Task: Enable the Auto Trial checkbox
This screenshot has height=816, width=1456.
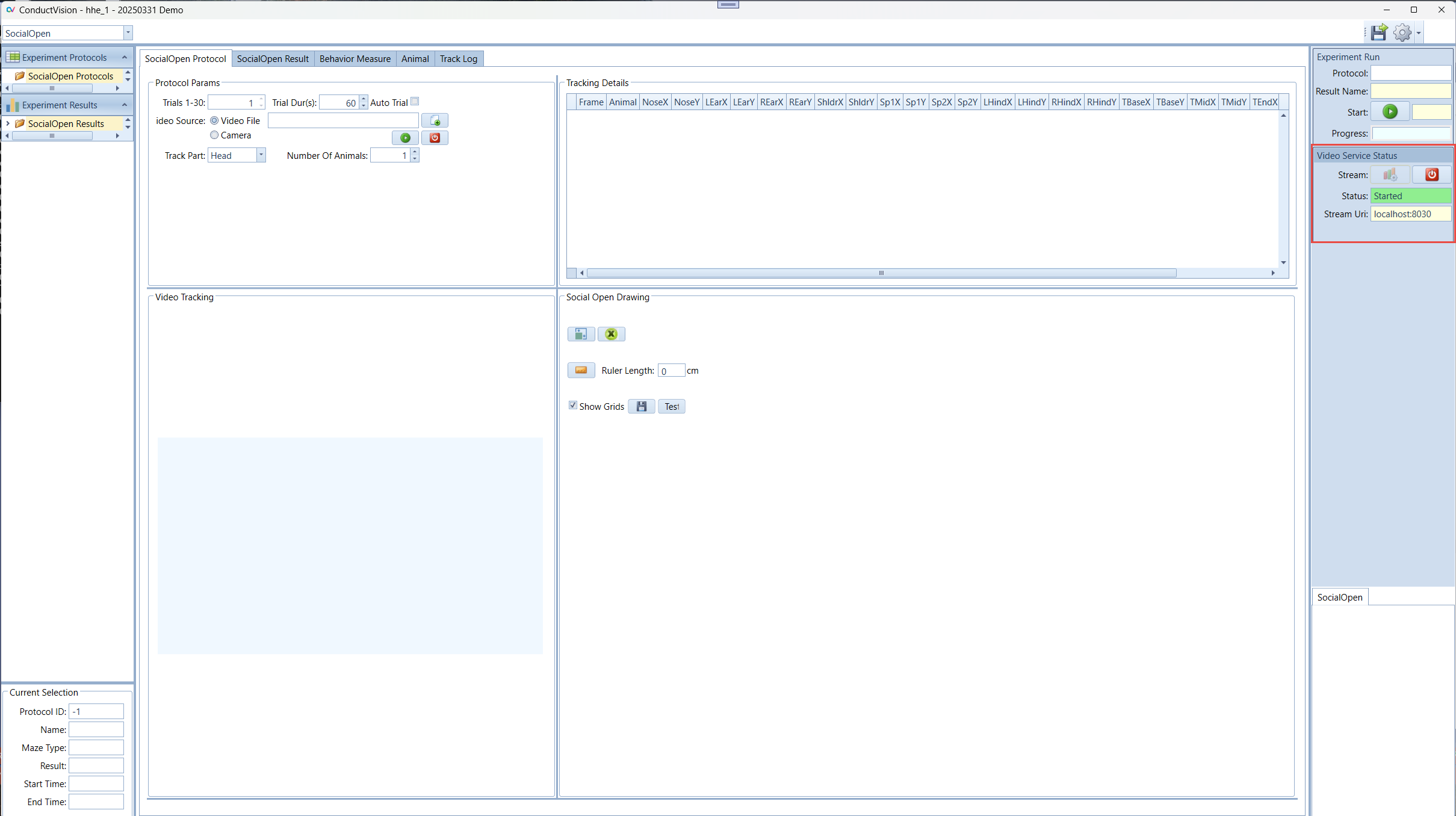Action: [415, 102]
